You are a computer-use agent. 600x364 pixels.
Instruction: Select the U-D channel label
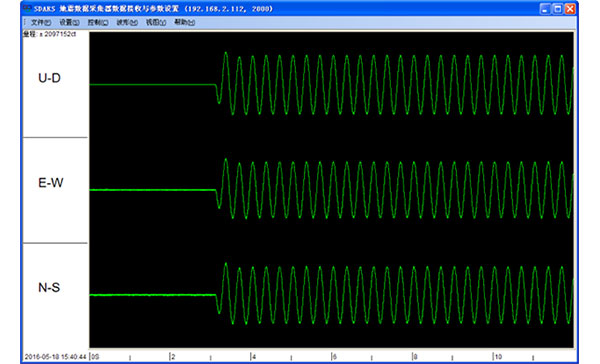[x=49, y=78]
